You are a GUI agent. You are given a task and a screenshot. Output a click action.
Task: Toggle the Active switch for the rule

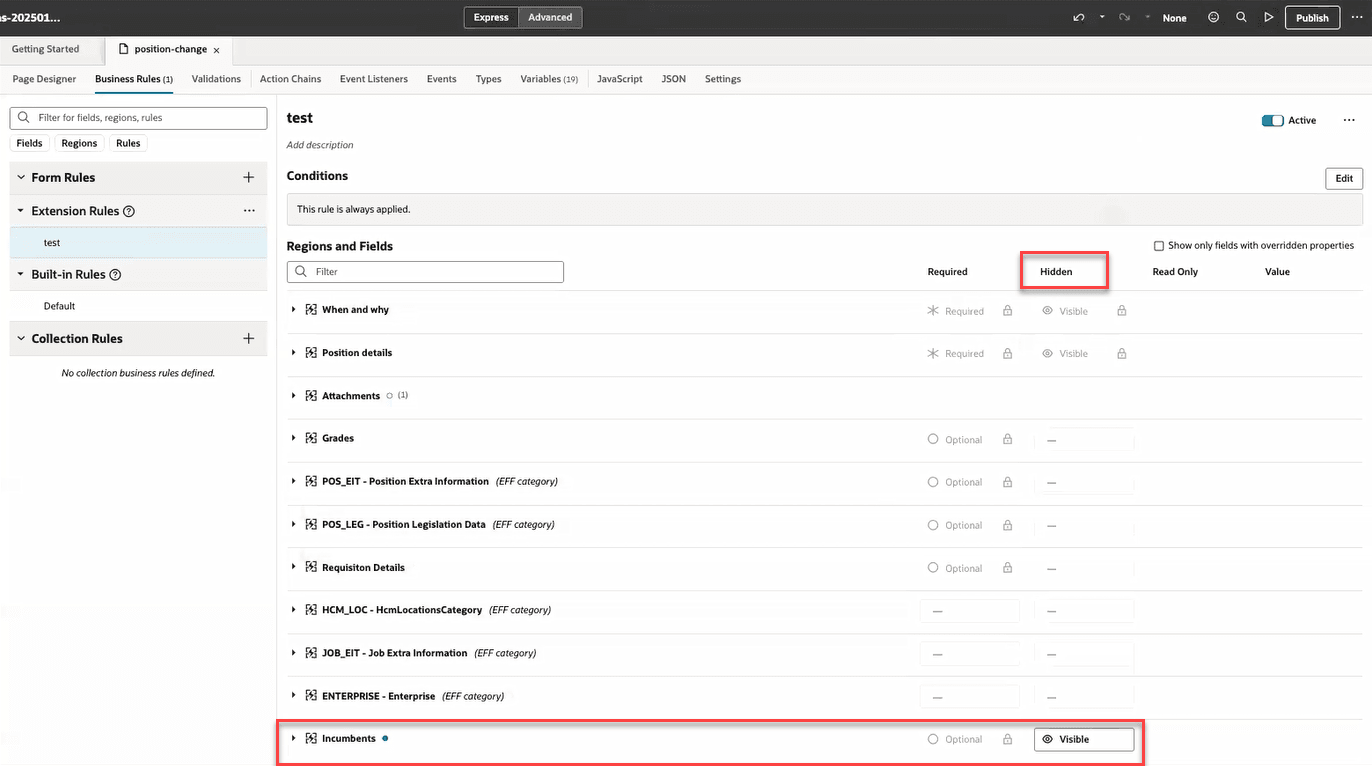click(1272, 120)
